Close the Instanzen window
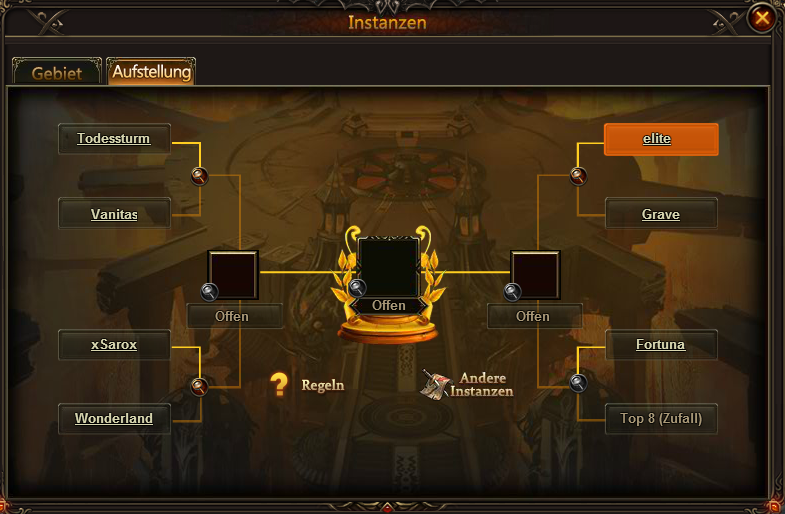The width and height of the screenshot is (785, 514). click(x=762, y=19)
